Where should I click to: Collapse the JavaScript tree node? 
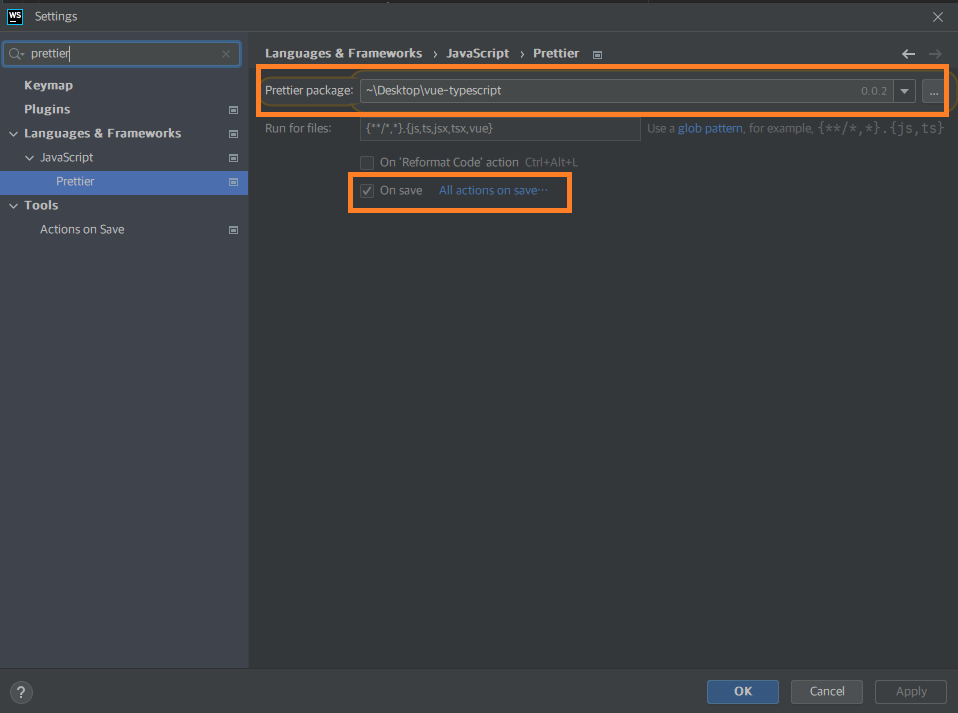pos(29,158)
